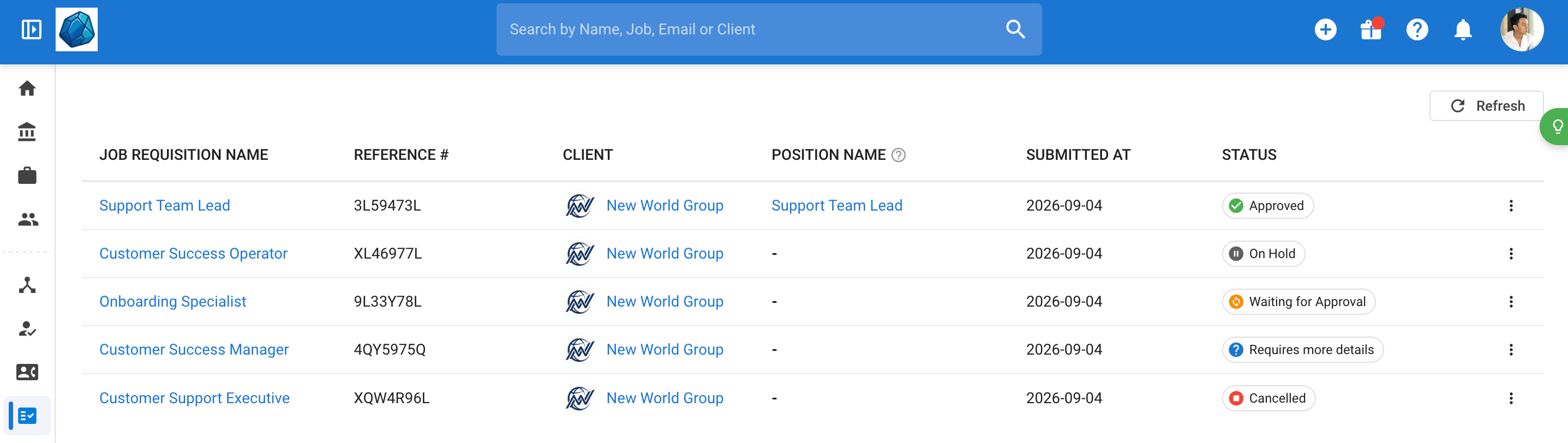The image size is (1568, 443).
Task: Open the notifications bell
Action: [1463, 29]
